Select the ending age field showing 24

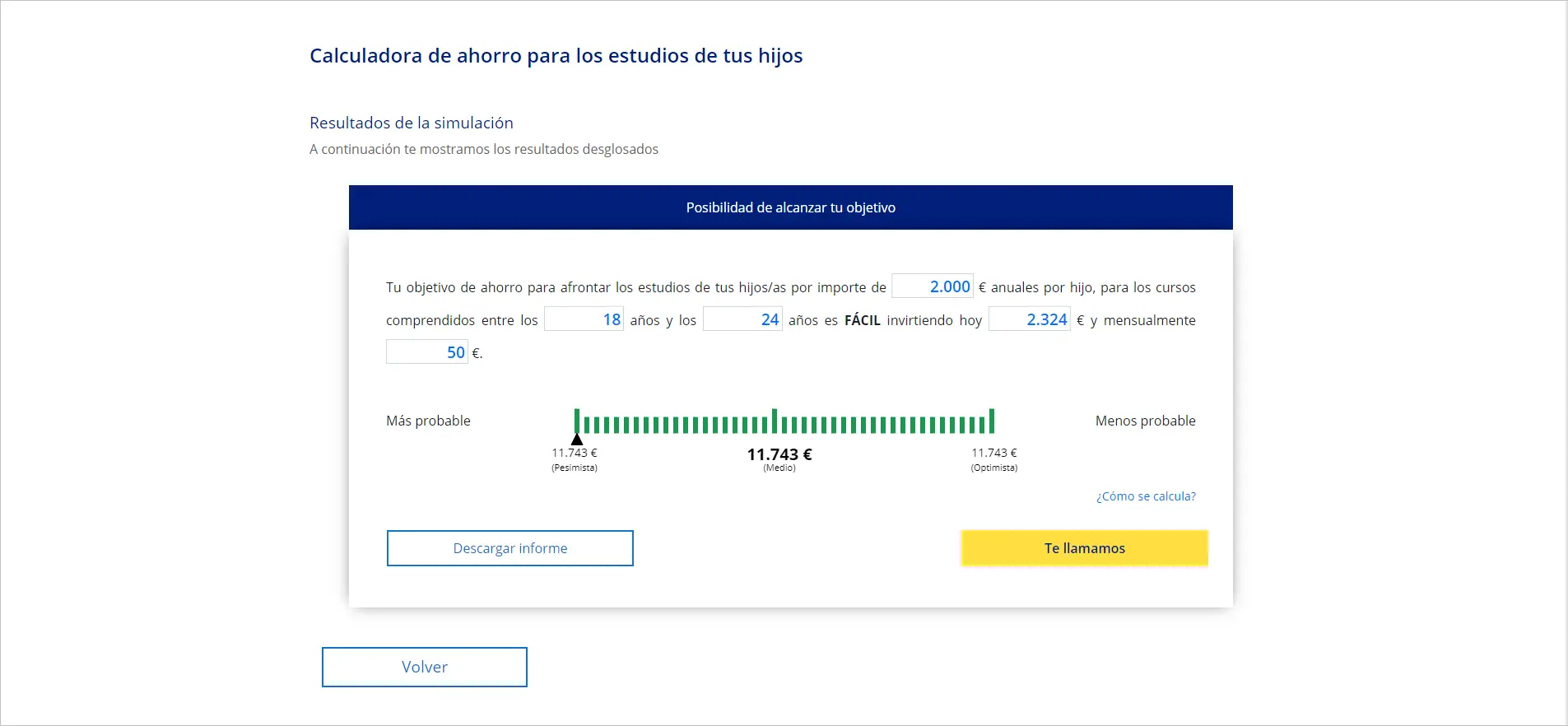pyautogui.click(x=742, y=319)
